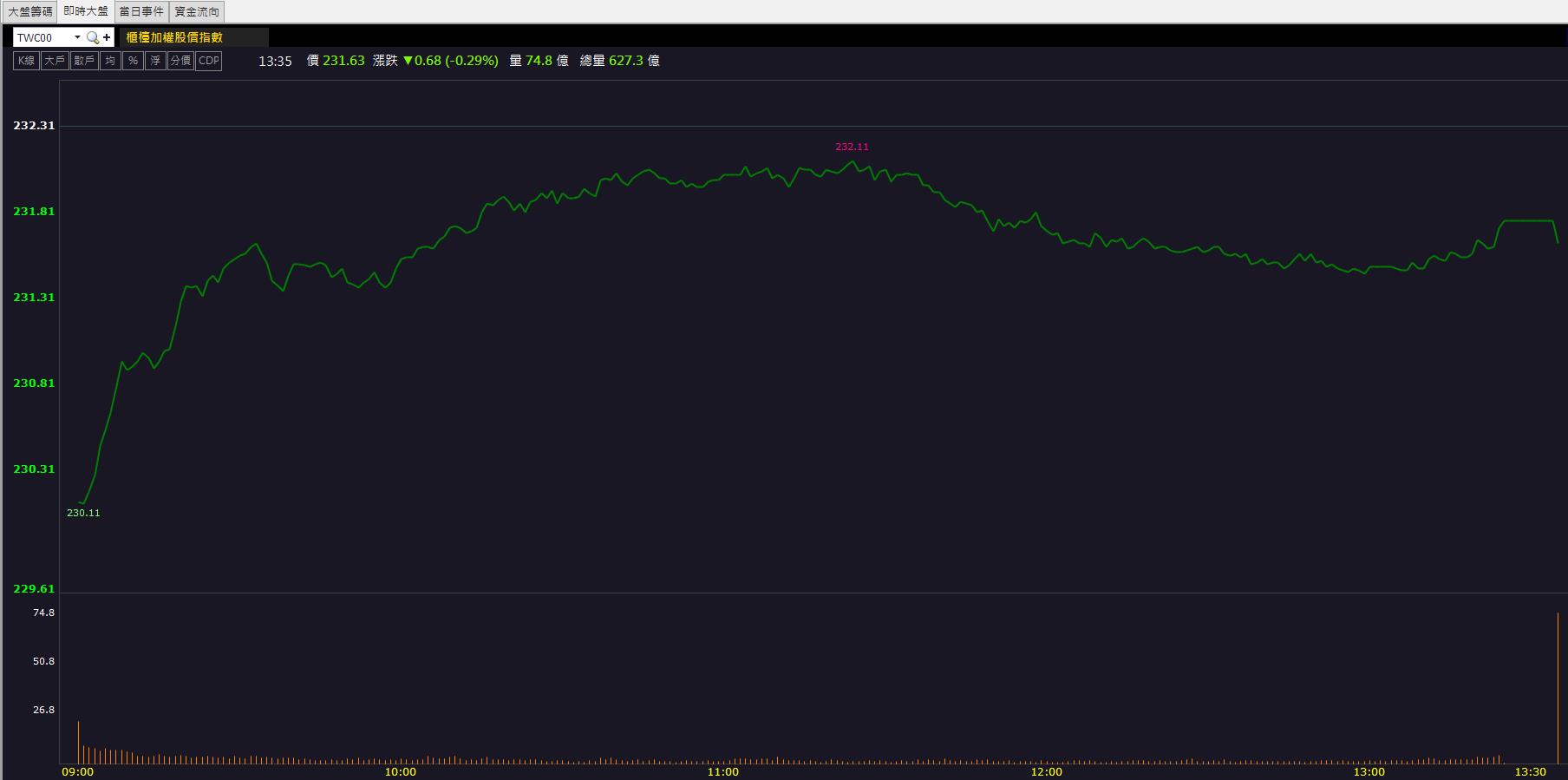
Task: Go to the 資金流向 tab
Action: point(197,11)
